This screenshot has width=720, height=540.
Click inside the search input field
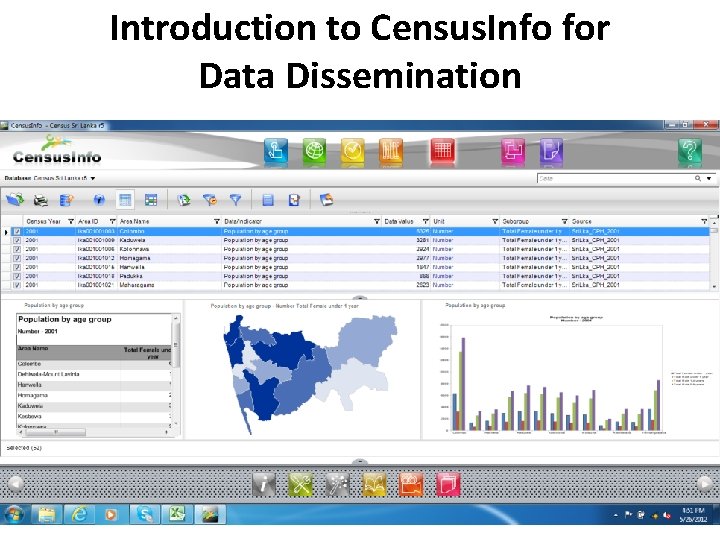[615, 178]
